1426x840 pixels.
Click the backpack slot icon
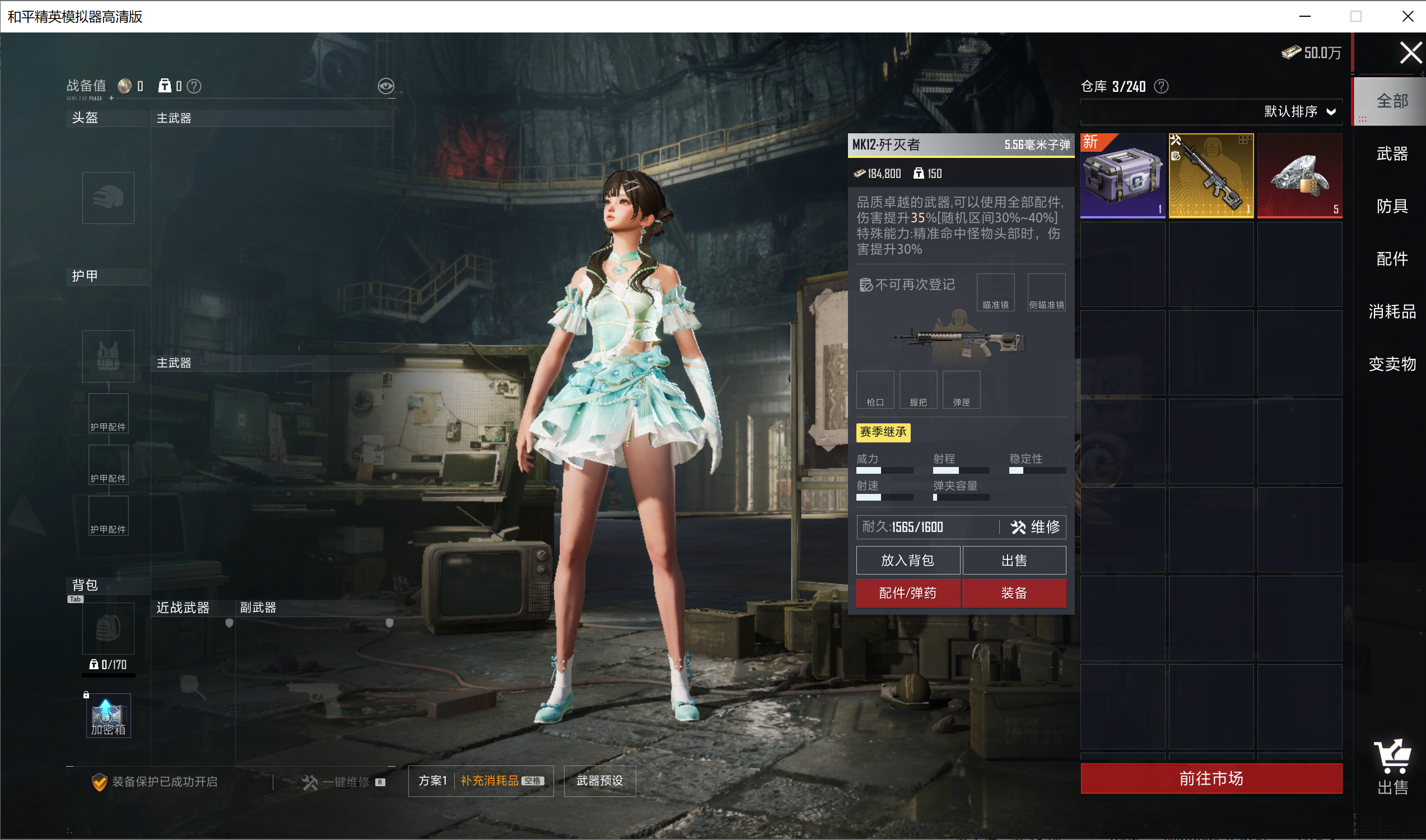coord(108,628)
